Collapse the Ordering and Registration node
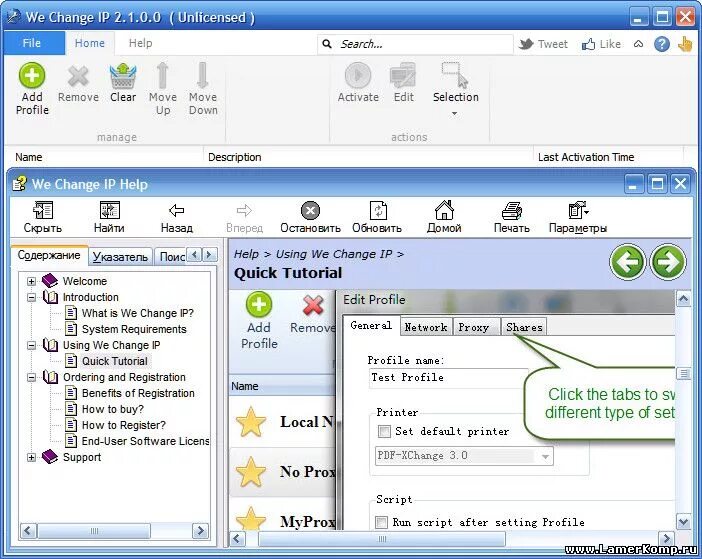 point(31,377)
